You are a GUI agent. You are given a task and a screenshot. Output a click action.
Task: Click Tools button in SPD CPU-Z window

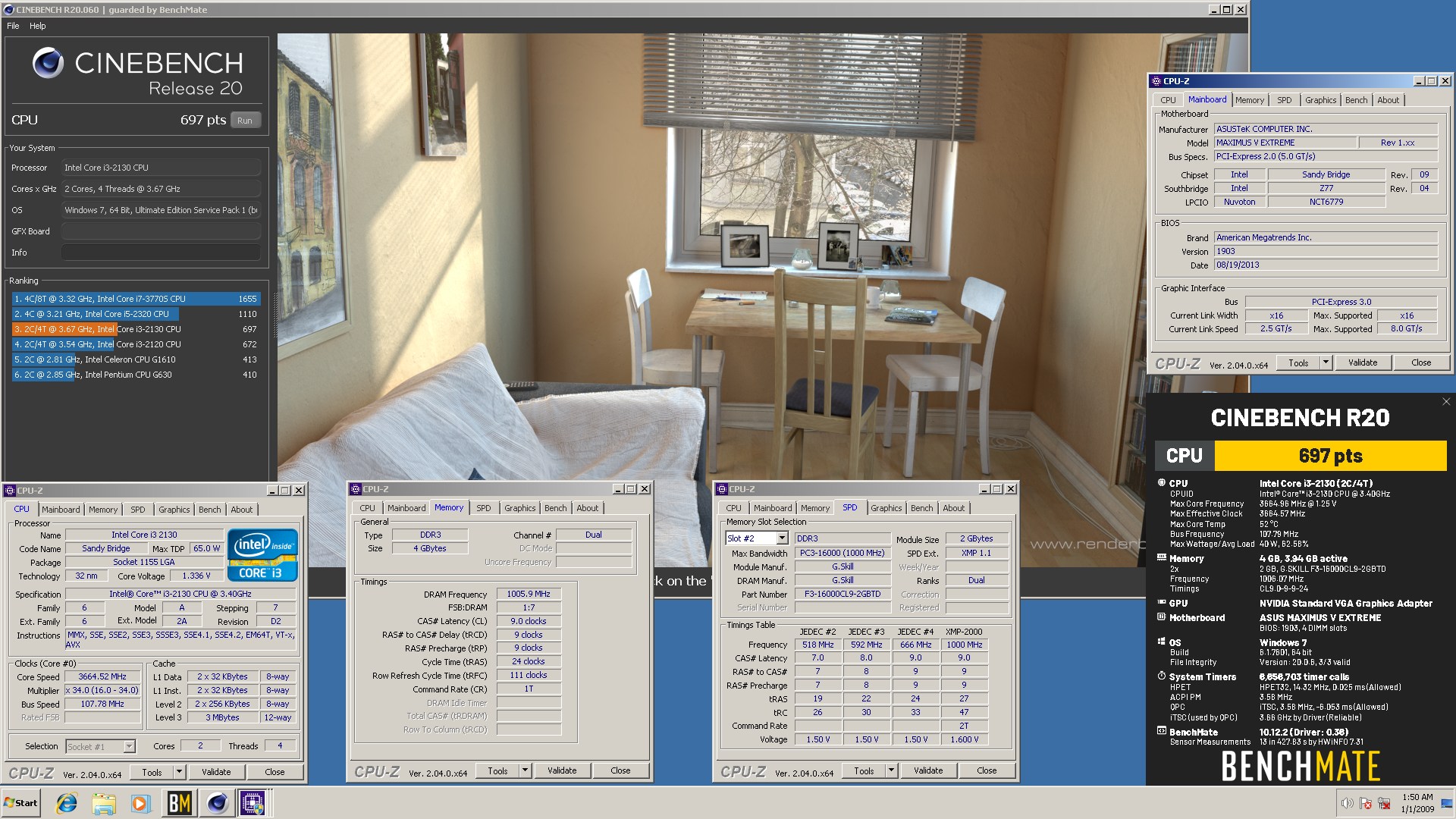(864, 770)
